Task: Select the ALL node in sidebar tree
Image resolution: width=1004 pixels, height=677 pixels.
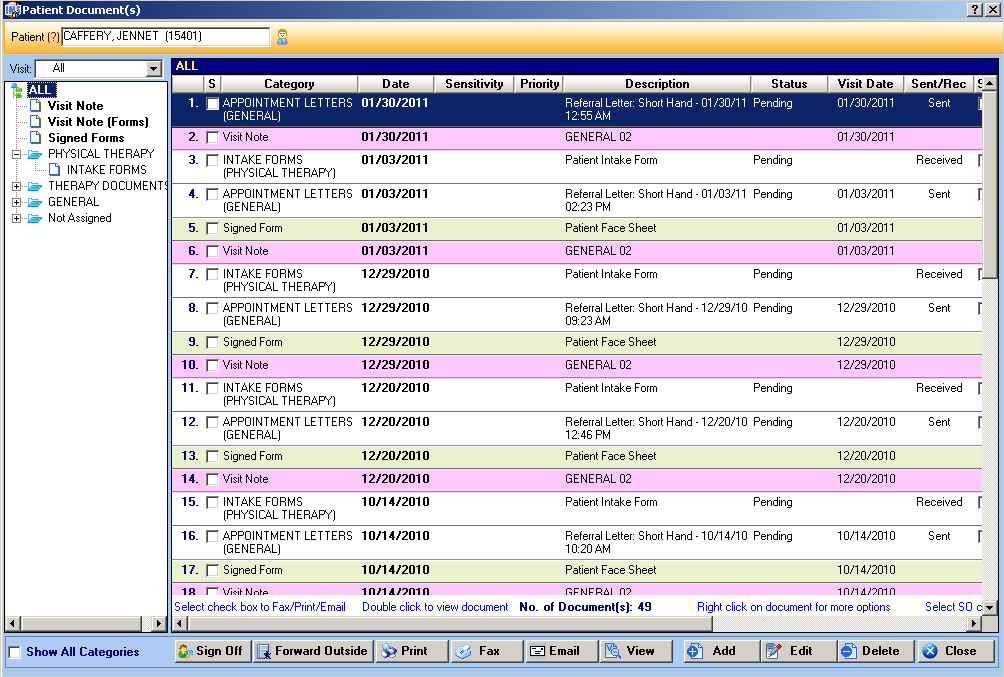Action: point(41,89)
